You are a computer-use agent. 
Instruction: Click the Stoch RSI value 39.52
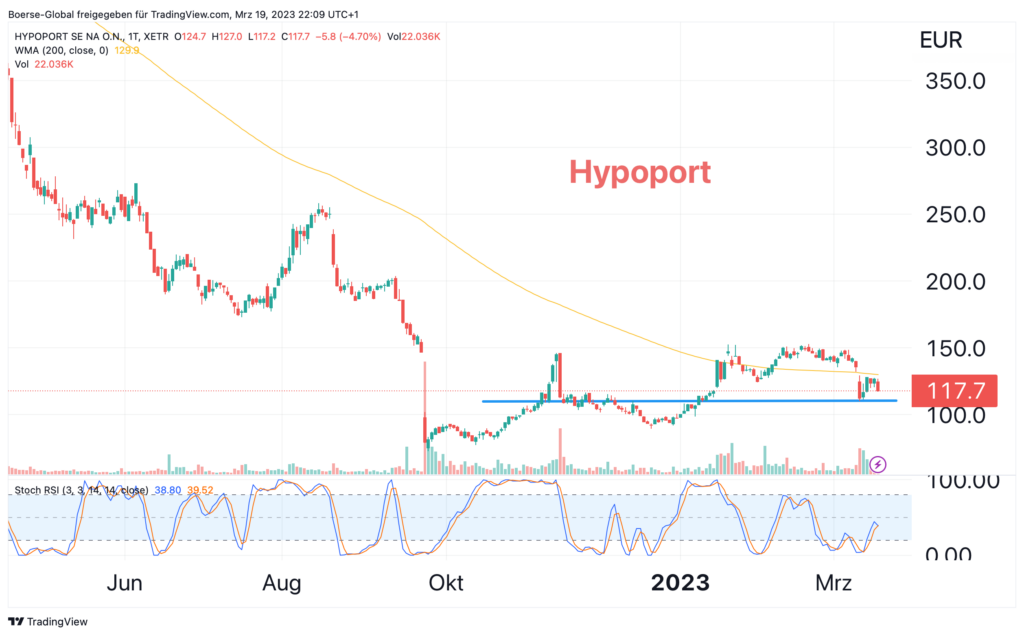pos(200,490)
